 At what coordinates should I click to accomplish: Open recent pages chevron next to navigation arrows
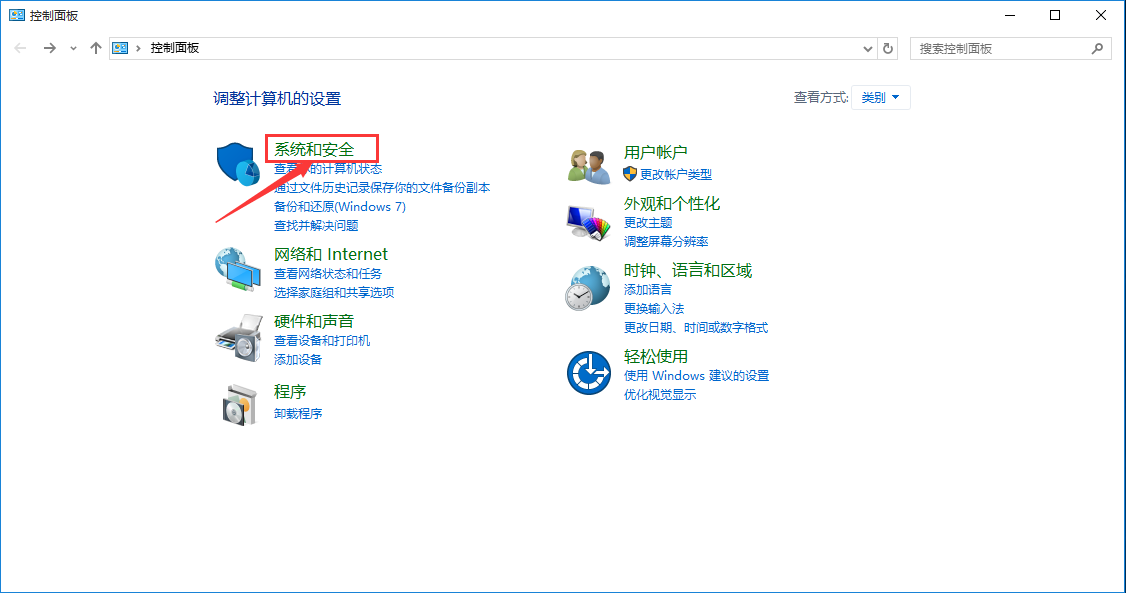(x=73, y=47)
